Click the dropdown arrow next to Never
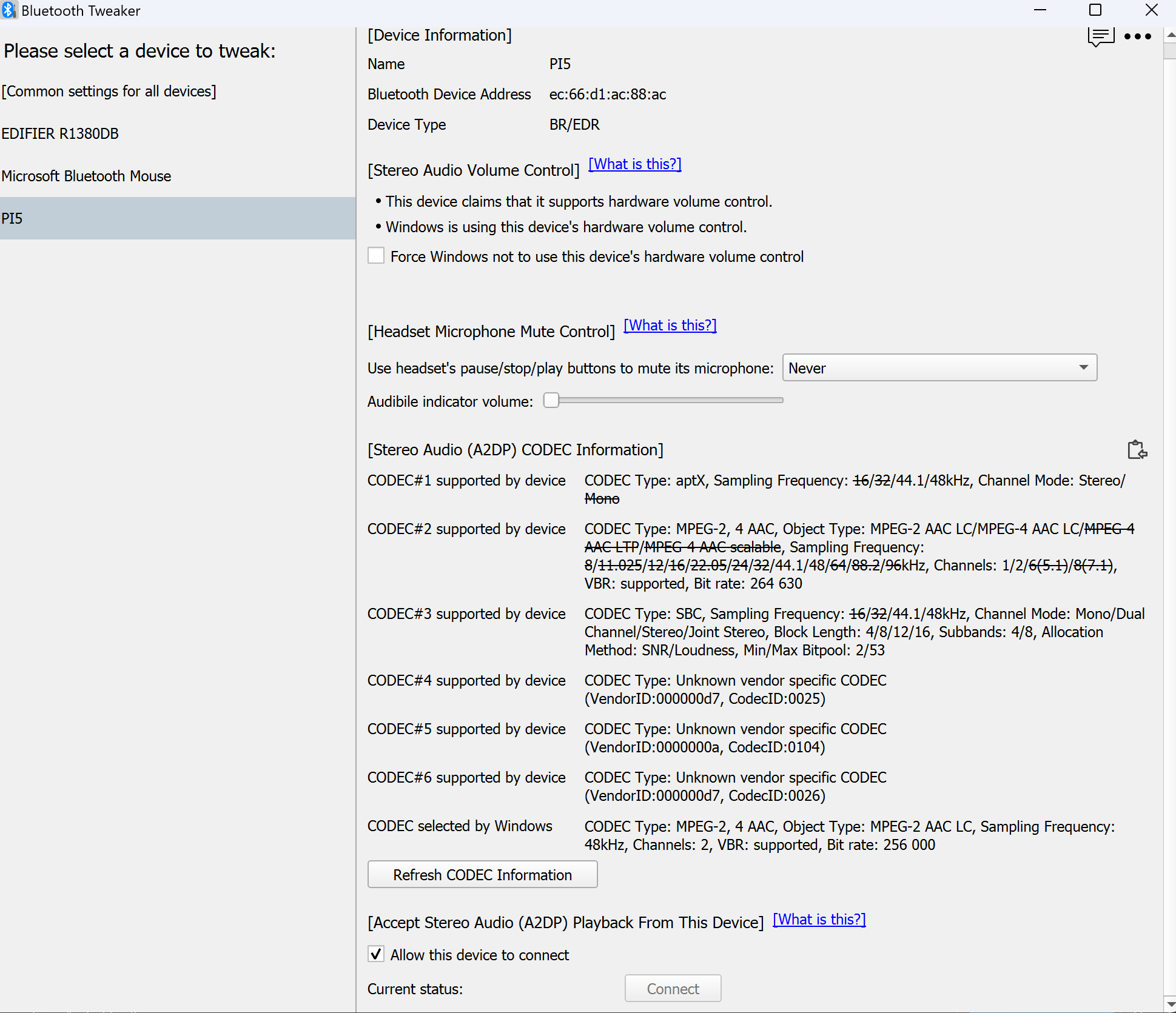Screen dimensions: 1176x1013 pos(1083,368)
